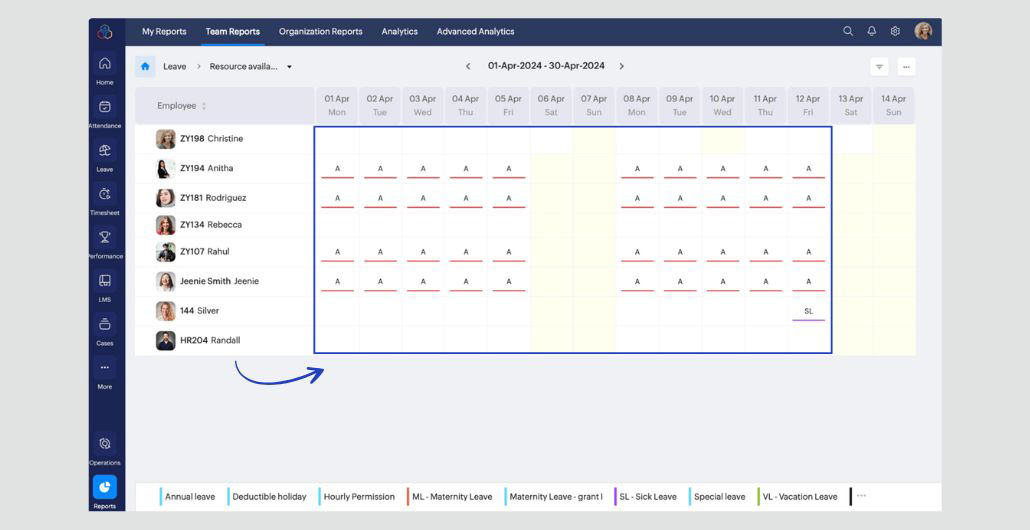Go to next month with right chevron
1030x530 pixels.
point(621,66)
